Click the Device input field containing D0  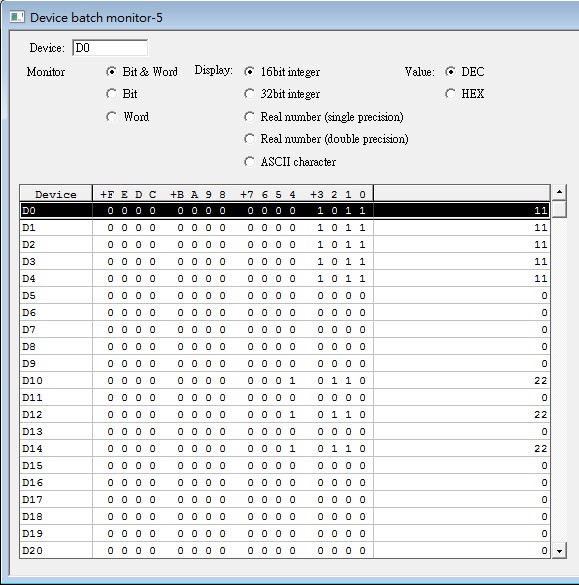point(110,48)
